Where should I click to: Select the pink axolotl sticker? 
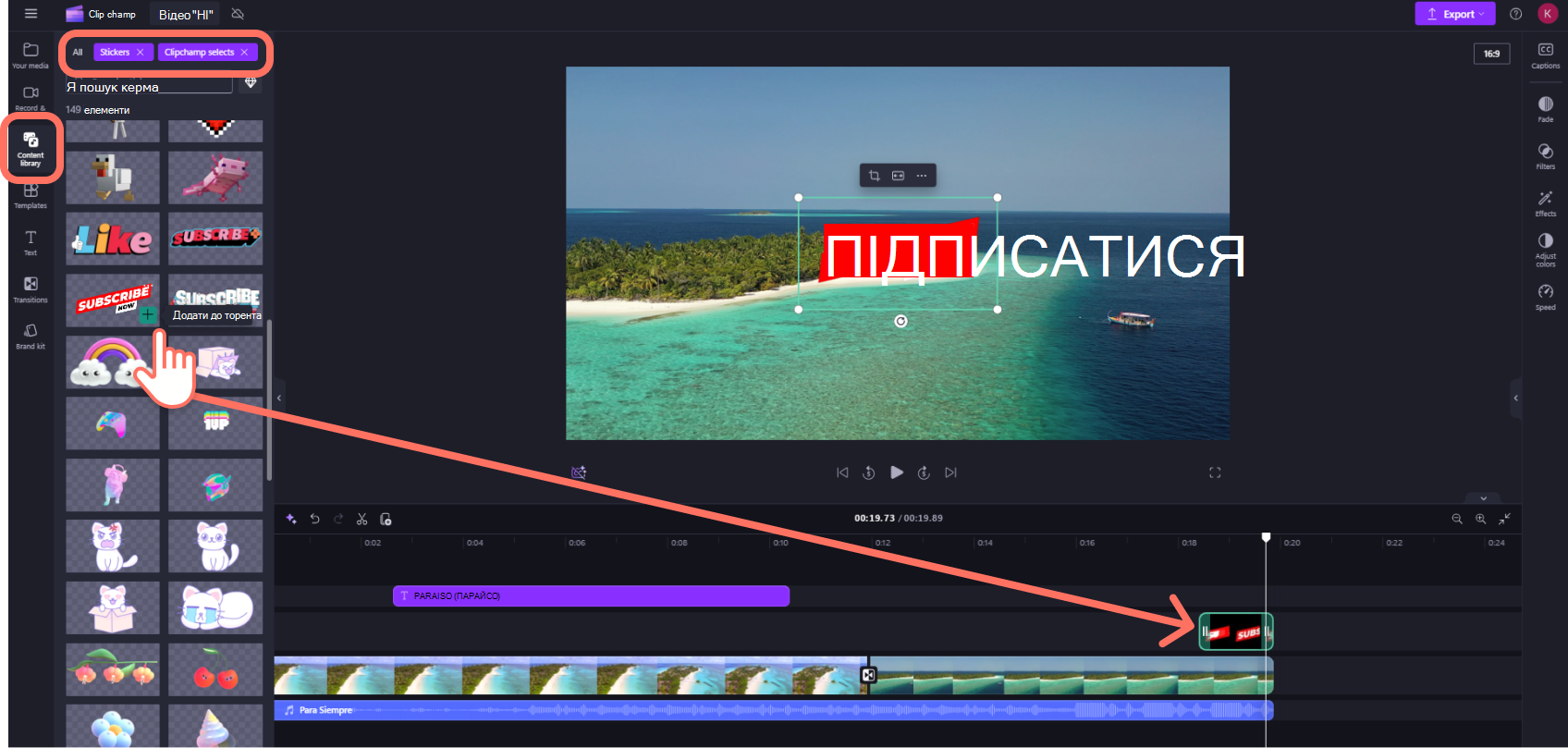point(215,178)
